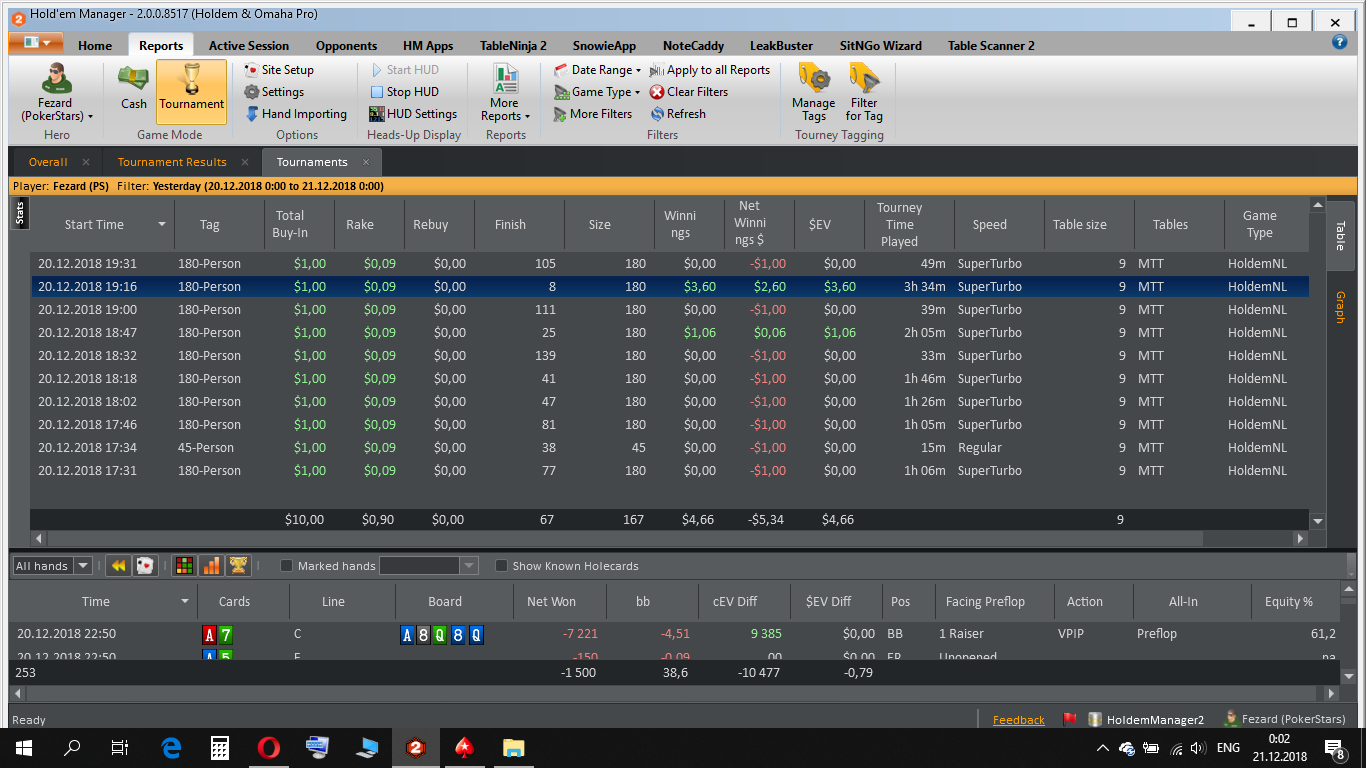Open the HM Apps tab
1366x768 pixels.
(x=428, y=45)
